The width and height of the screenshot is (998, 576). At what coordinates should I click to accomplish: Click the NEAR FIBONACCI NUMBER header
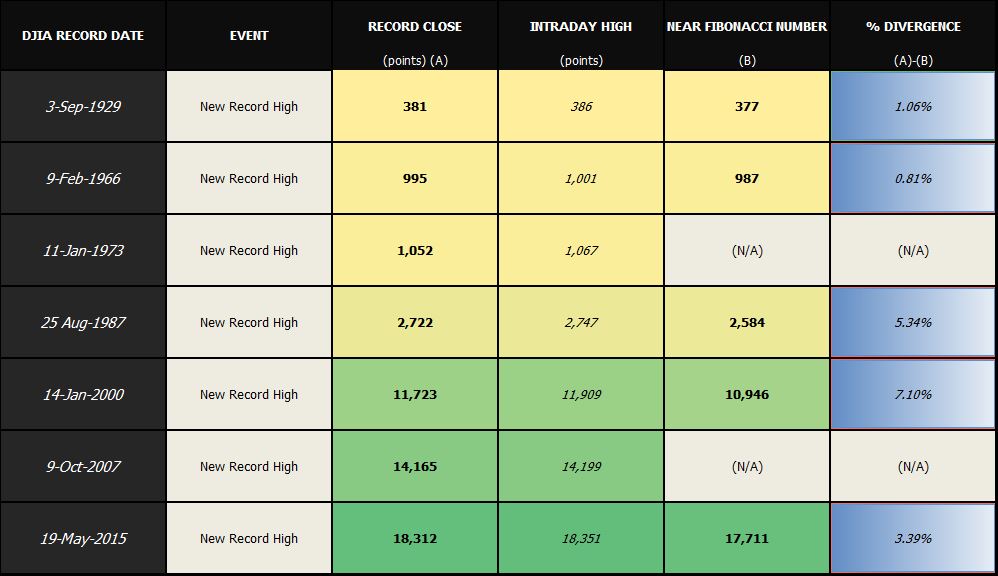pyautogui.click(x=747, y=27)
